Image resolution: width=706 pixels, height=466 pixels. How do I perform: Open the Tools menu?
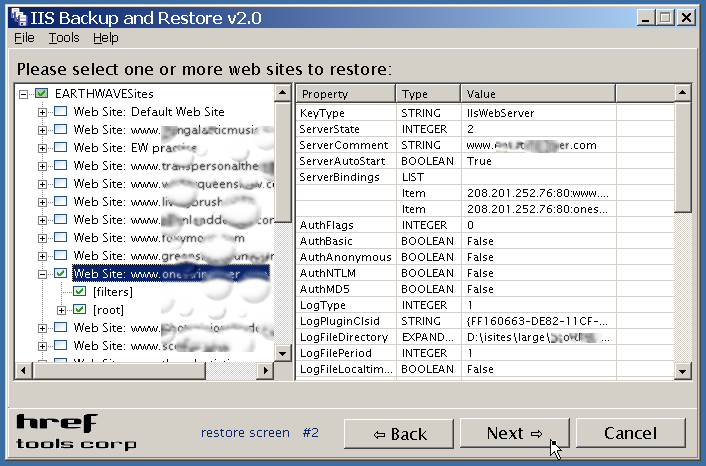(64, 38)
